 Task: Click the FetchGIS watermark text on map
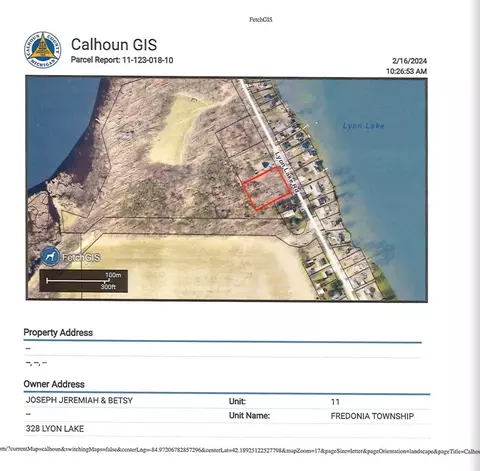click(81, 257)
